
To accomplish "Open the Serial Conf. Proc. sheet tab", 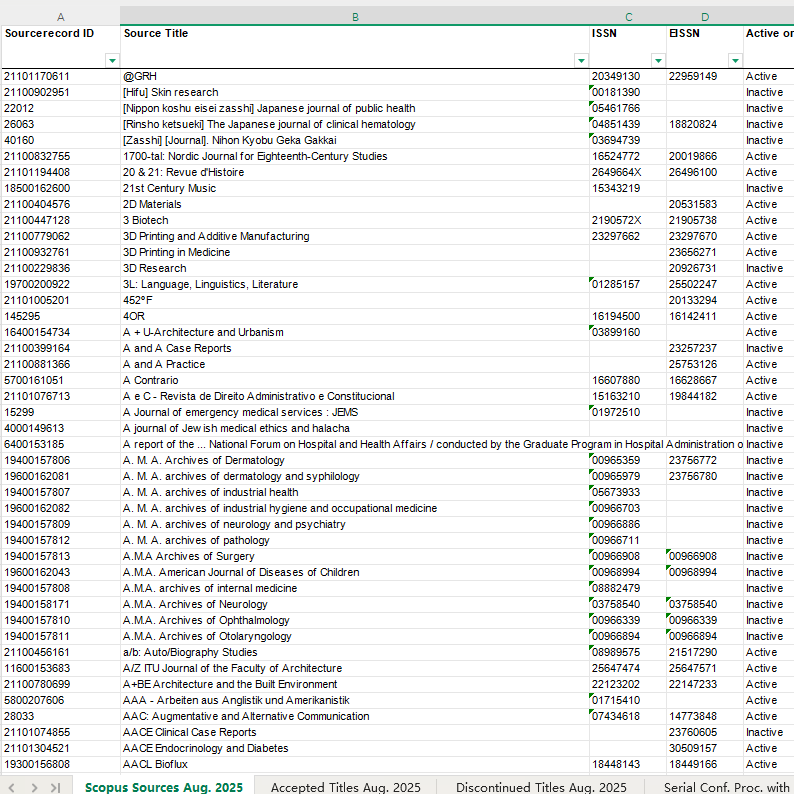I will (x=726, y=787).
